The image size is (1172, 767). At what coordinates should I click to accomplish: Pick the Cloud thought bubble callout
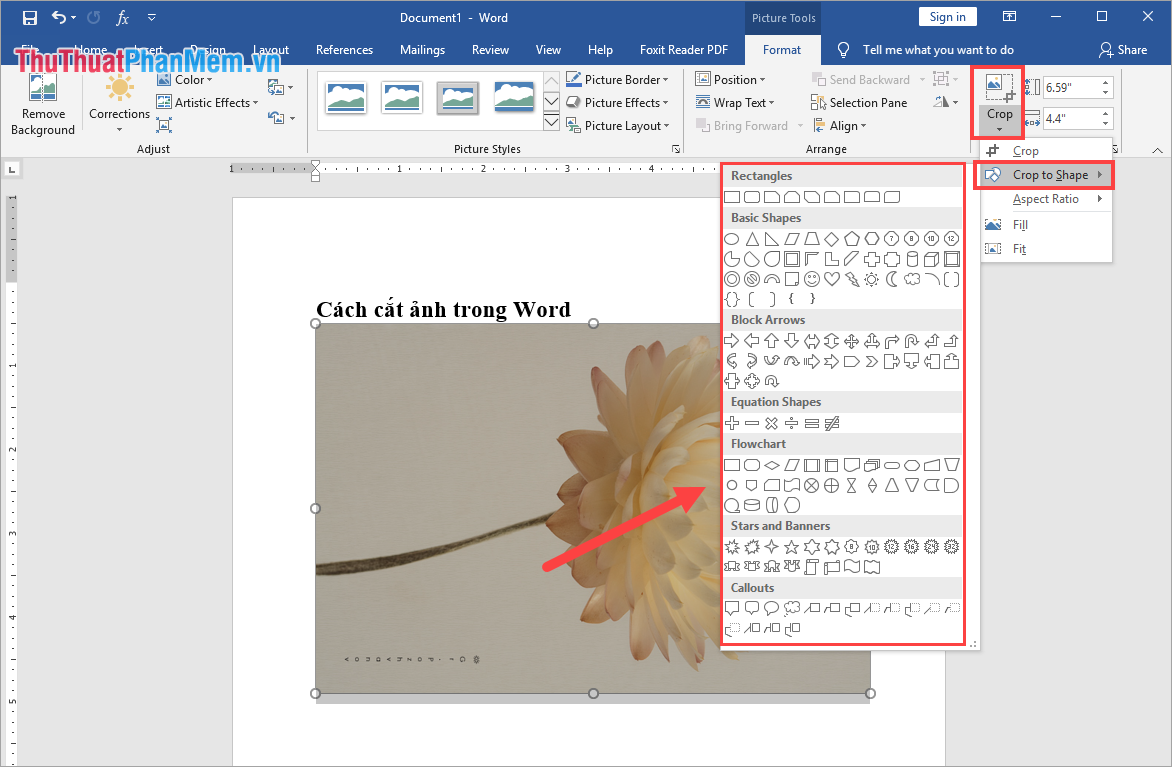[x=792, y=609]
